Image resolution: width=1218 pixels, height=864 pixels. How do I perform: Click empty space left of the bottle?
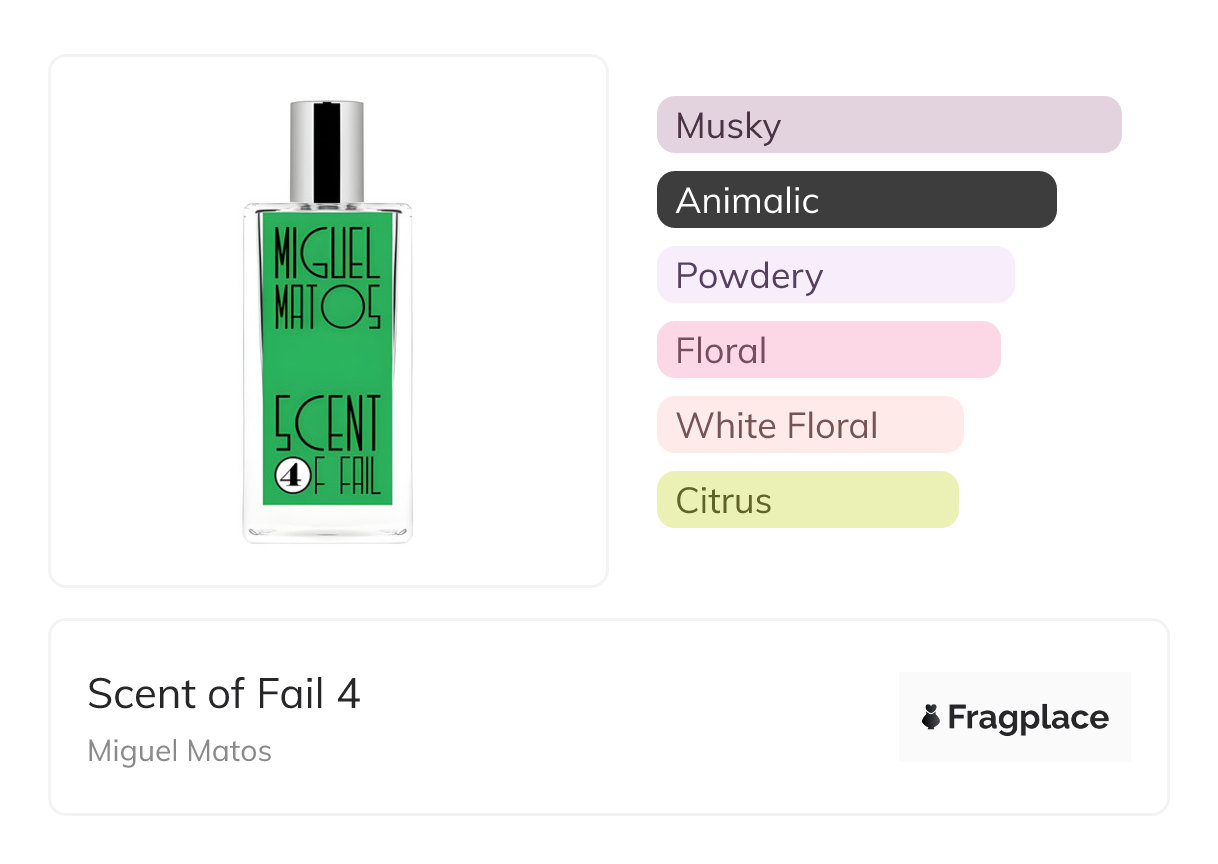pyautogui.click(x=140, y=320)
